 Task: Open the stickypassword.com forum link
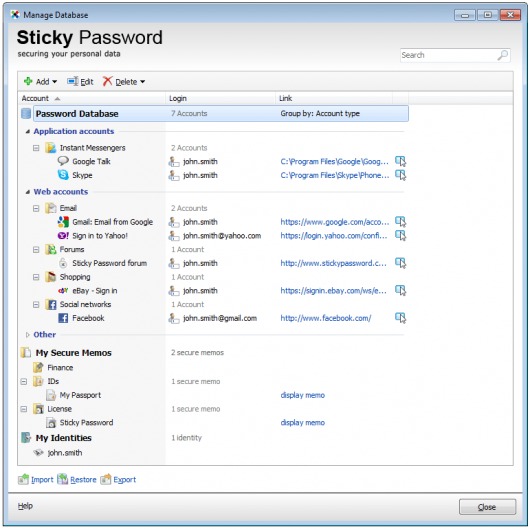click(x=333, y=263)
